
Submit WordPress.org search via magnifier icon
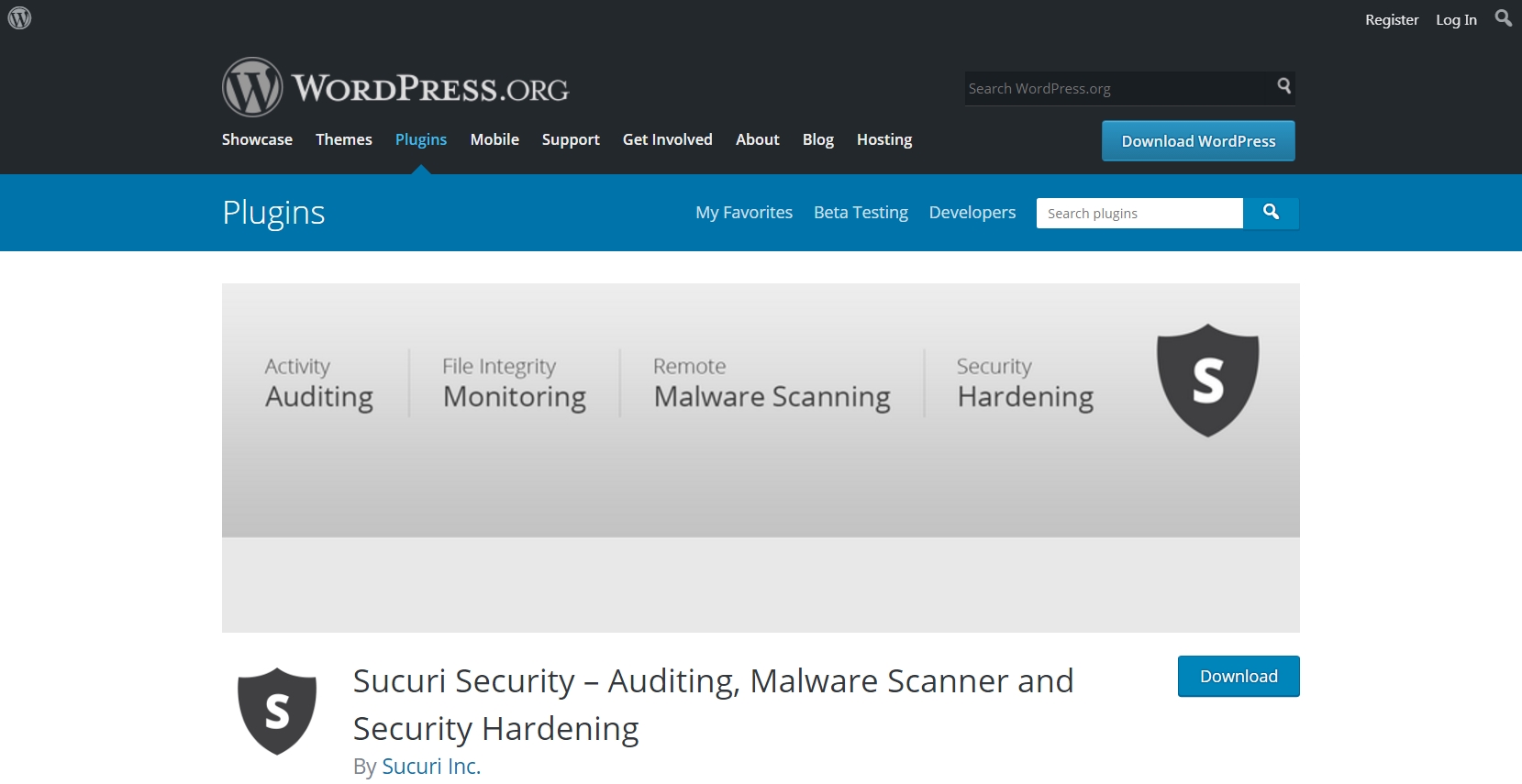tap(1283, 86)
